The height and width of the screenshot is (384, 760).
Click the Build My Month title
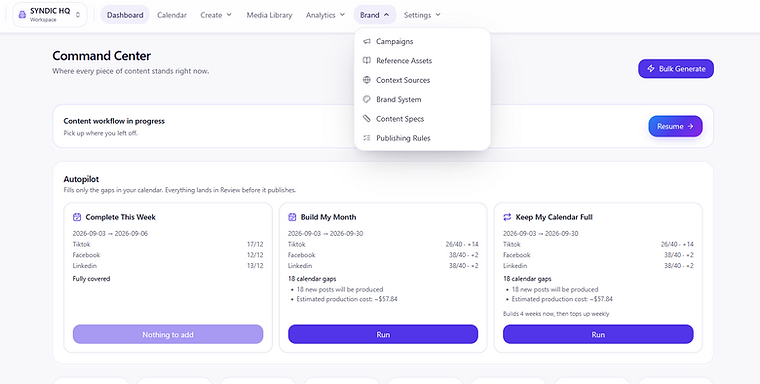tap(328, 217)
